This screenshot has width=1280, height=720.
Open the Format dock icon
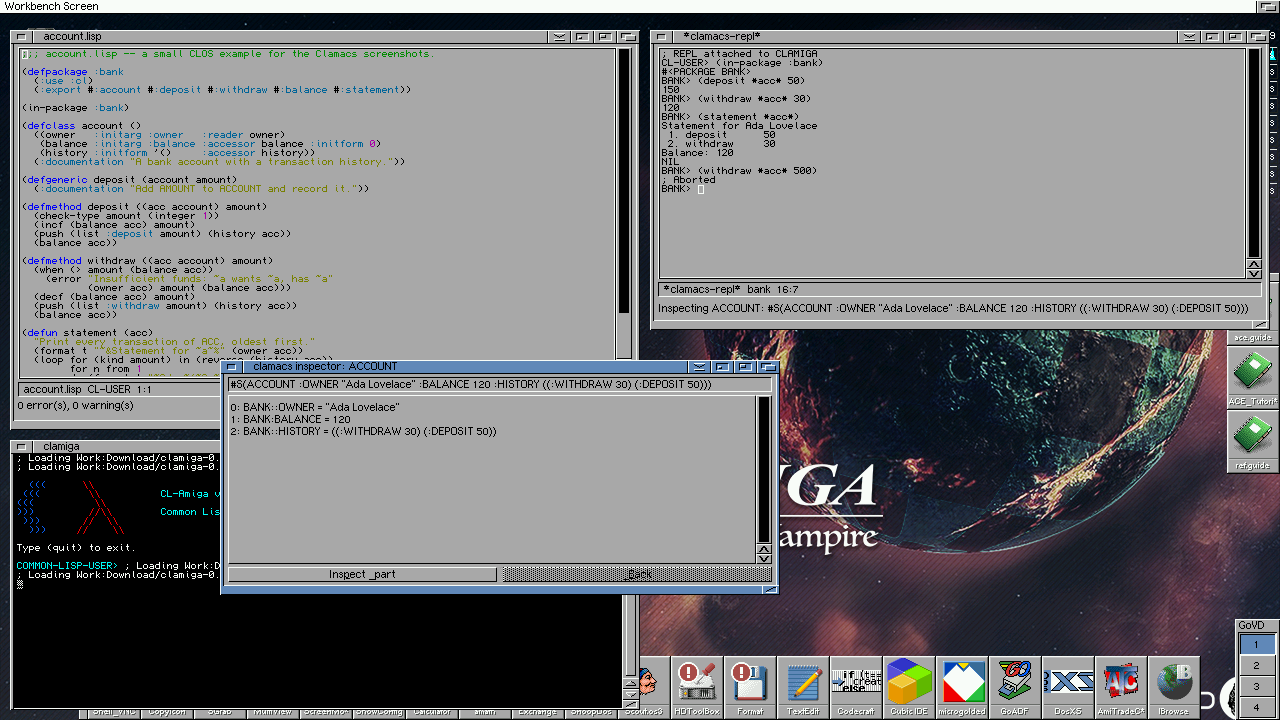pos(750,686)
